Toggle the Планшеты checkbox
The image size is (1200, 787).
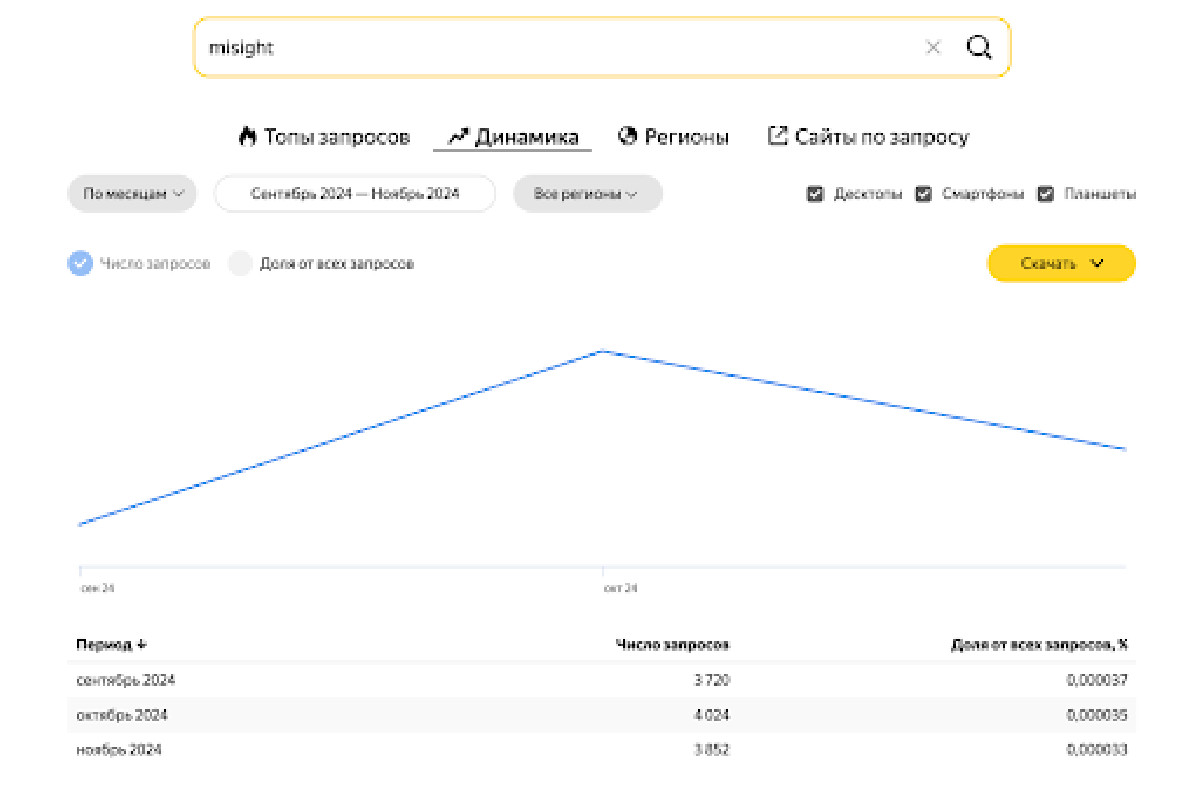click(1046, 194)
